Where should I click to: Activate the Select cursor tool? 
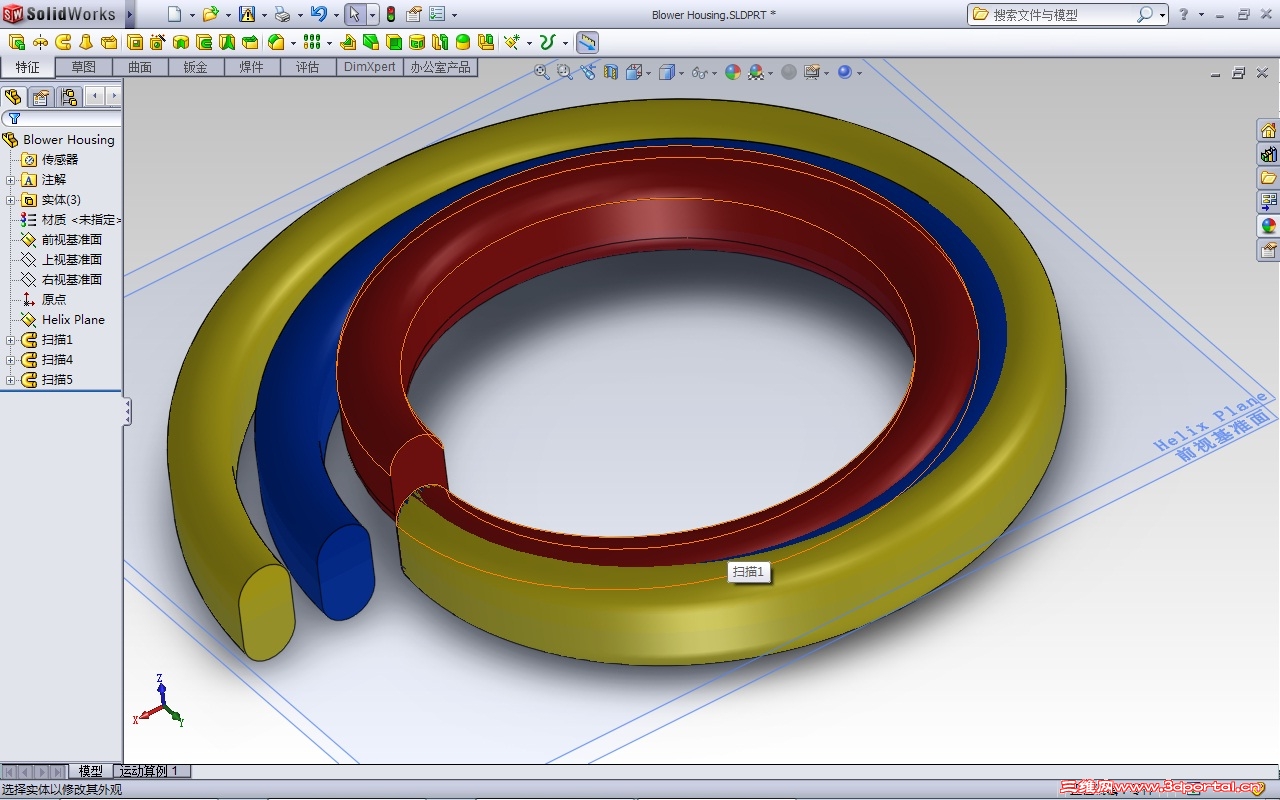[354, 14]
